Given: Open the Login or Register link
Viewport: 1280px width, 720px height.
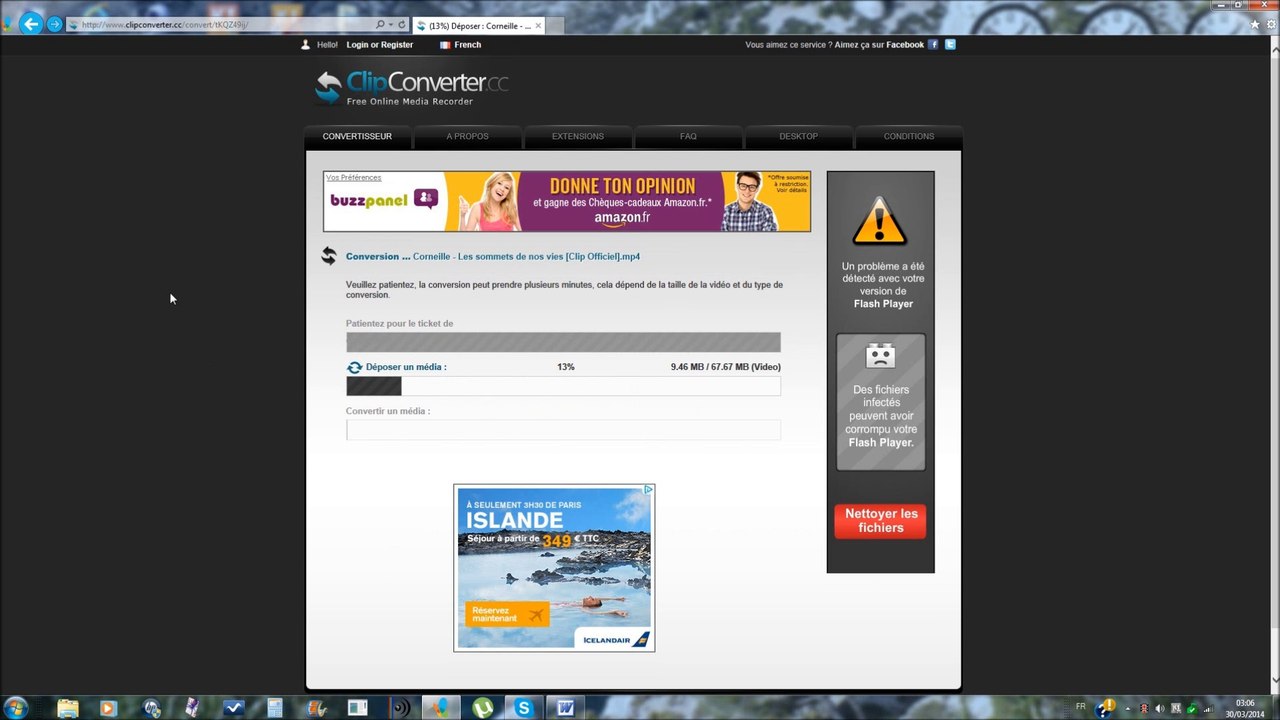Looking at the screenshot, I should click(379, 45).
